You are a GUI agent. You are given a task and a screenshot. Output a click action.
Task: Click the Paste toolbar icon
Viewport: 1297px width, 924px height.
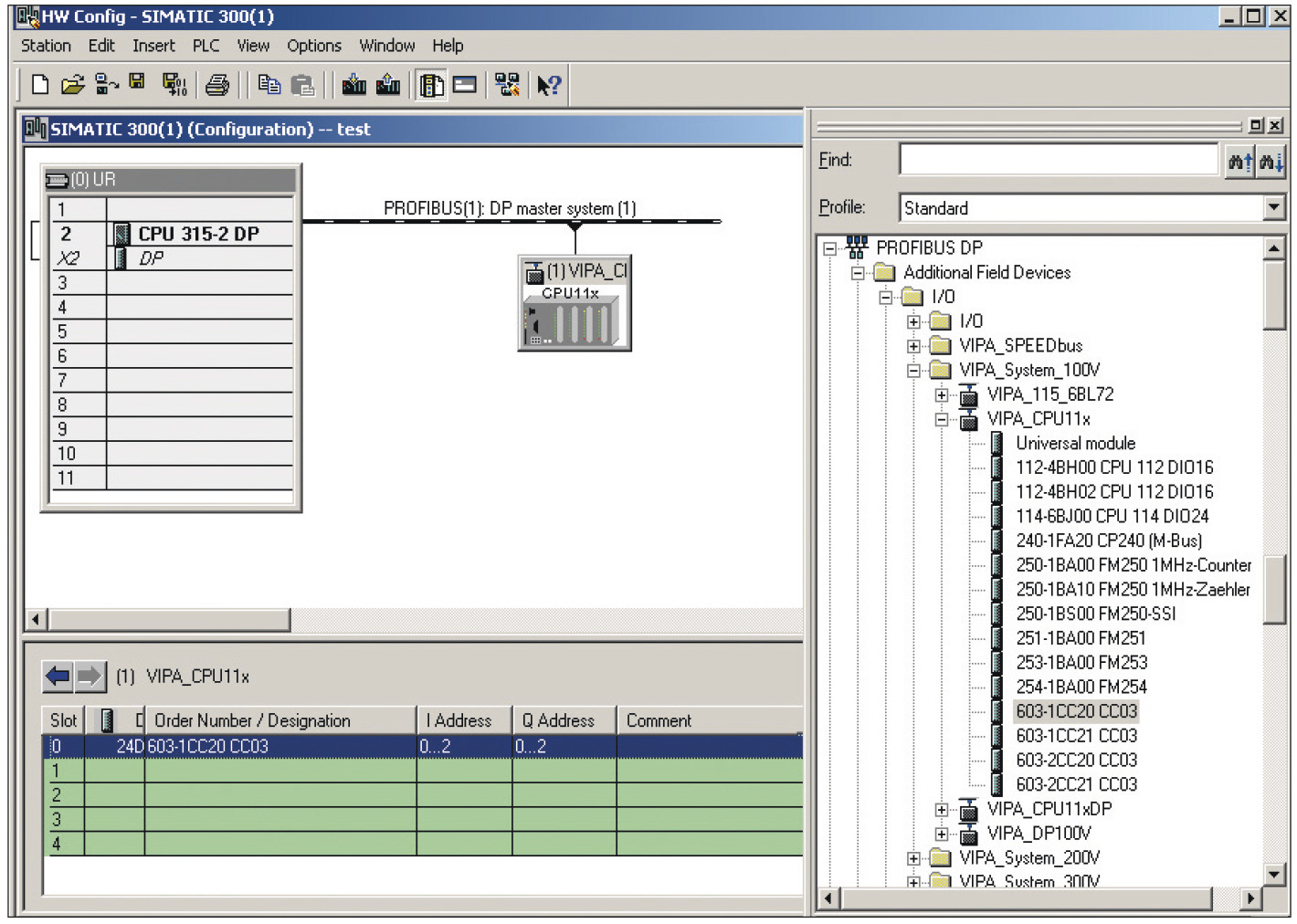coord(302,85)
